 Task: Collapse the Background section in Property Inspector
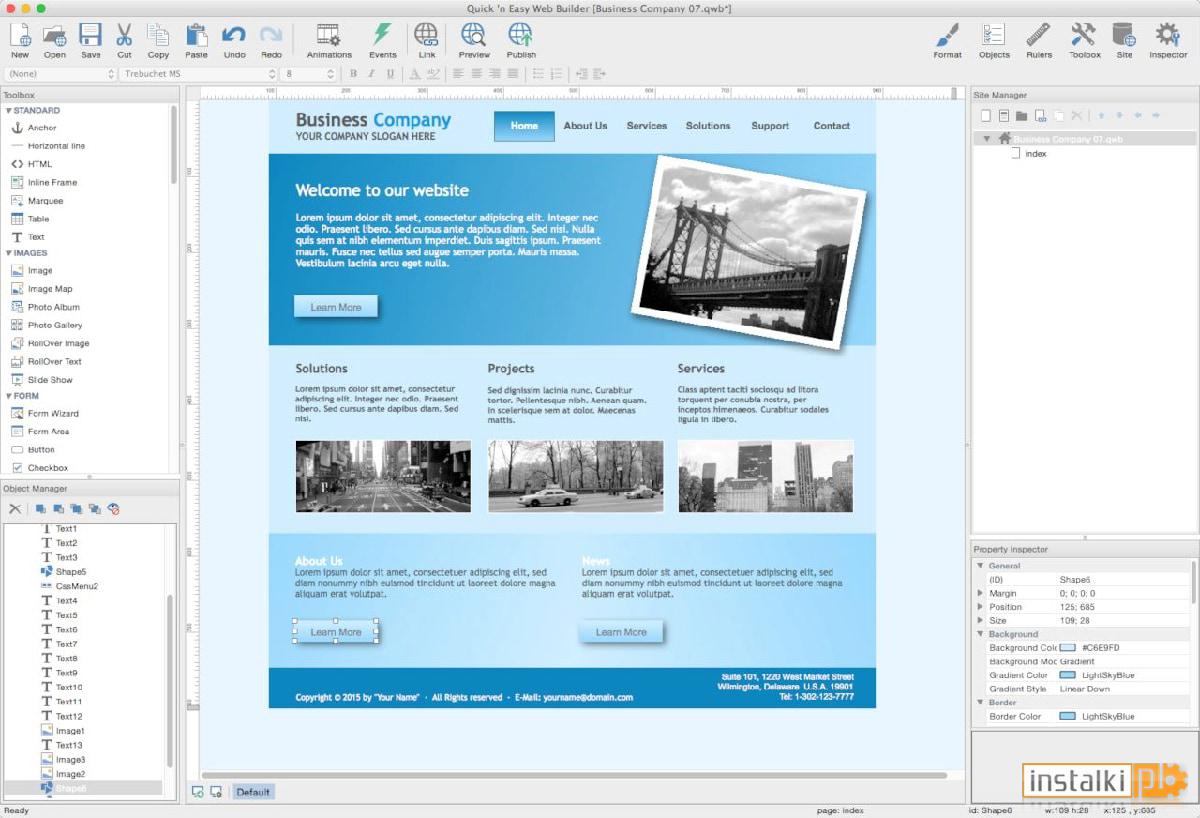tap(980, 634)
